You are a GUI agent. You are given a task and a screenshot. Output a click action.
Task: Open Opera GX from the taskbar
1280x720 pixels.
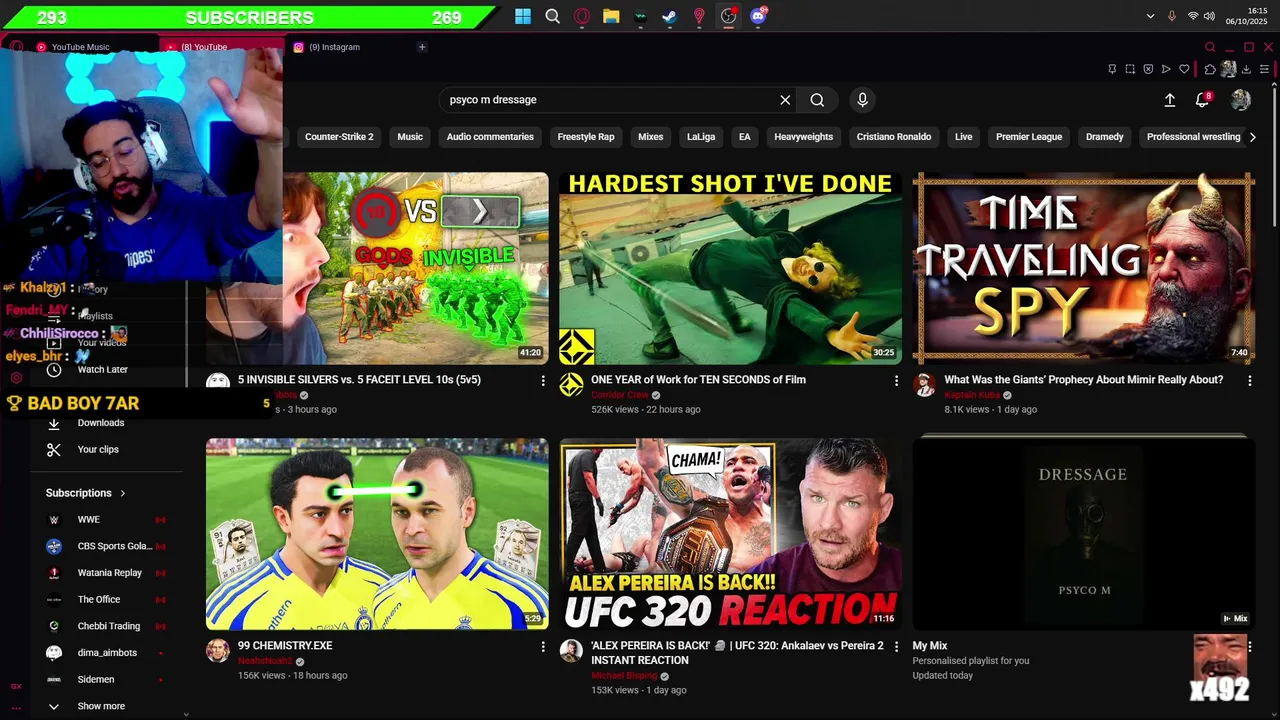point(582,16)
